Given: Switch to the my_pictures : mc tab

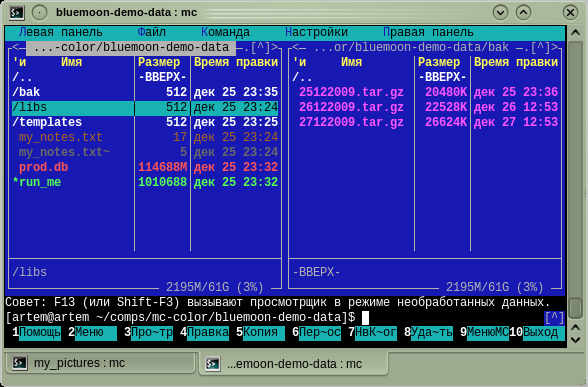Looking at the screenshot, I should pos(100,363).
